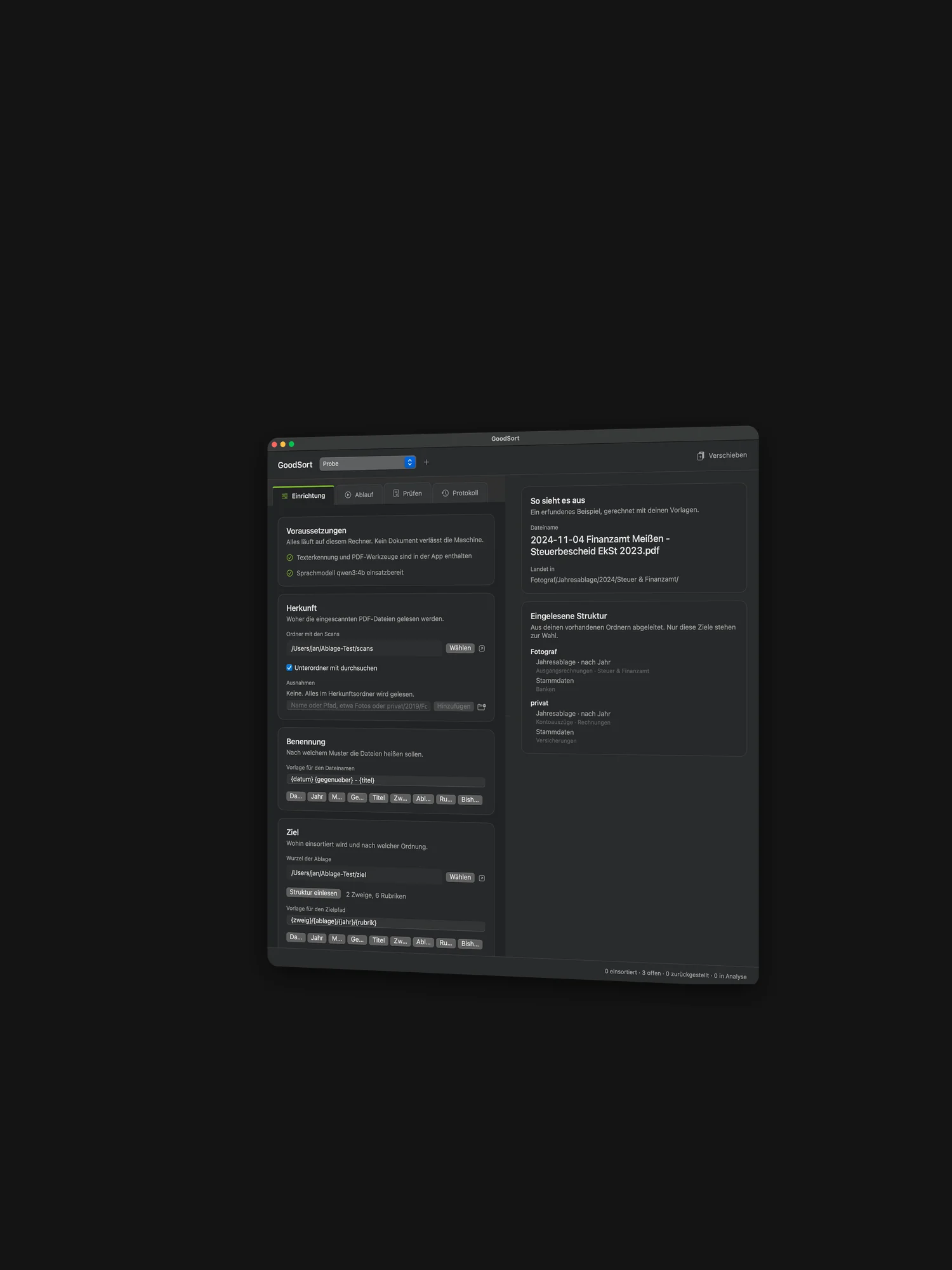Insert the Bish... token in Ziel section

[470, 944]
